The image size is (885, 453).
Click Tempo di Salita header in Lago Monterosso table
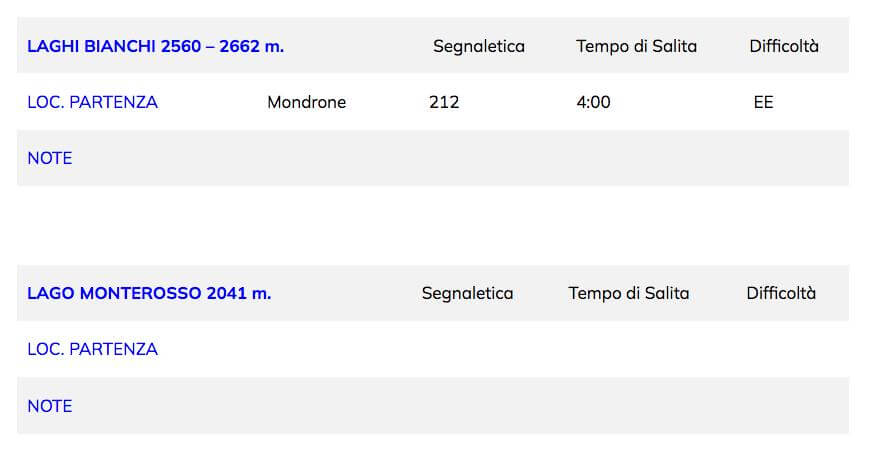[x=629, y=293]
